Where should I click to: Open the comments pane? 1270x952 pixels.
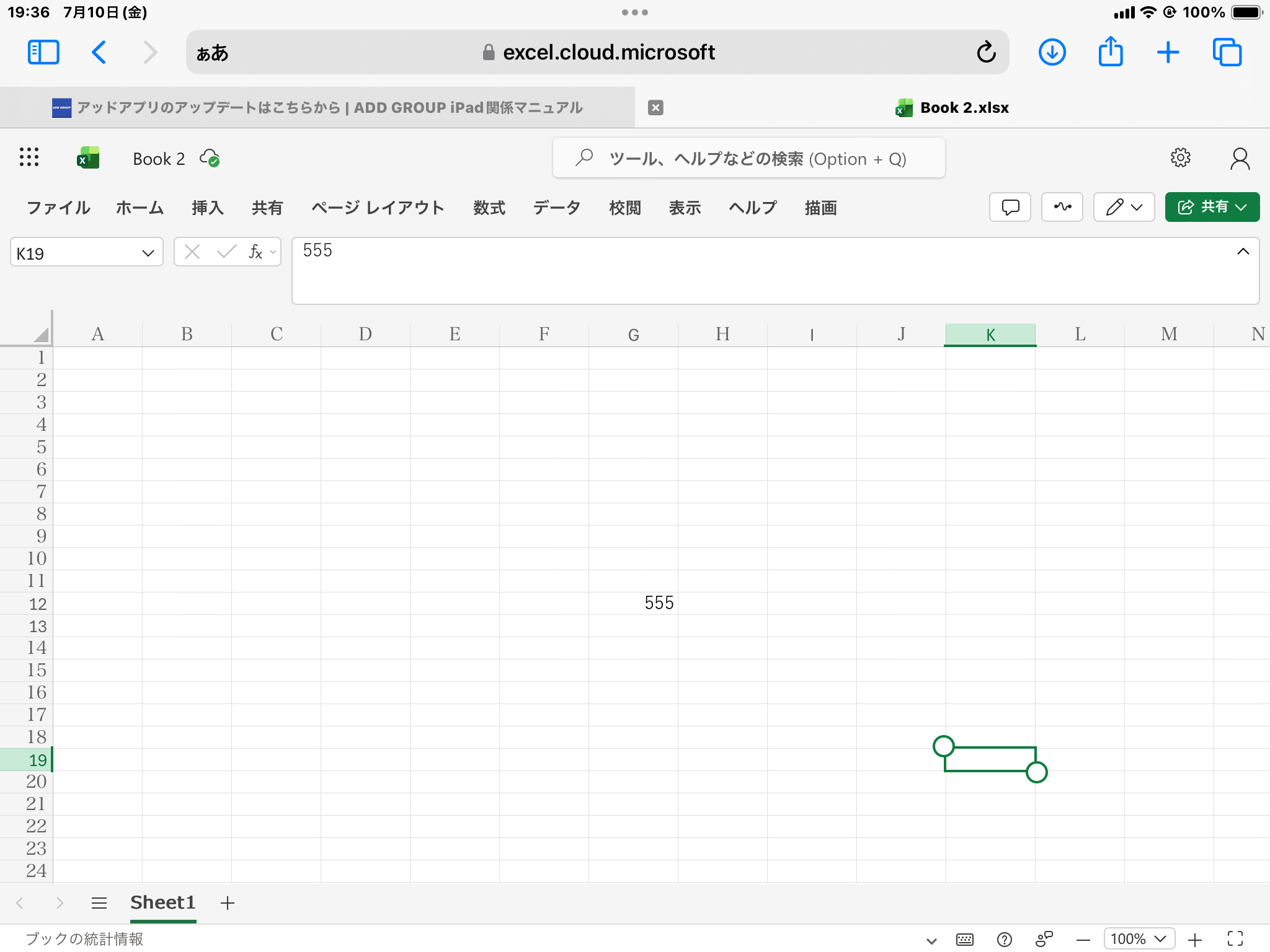point(1010,207)
